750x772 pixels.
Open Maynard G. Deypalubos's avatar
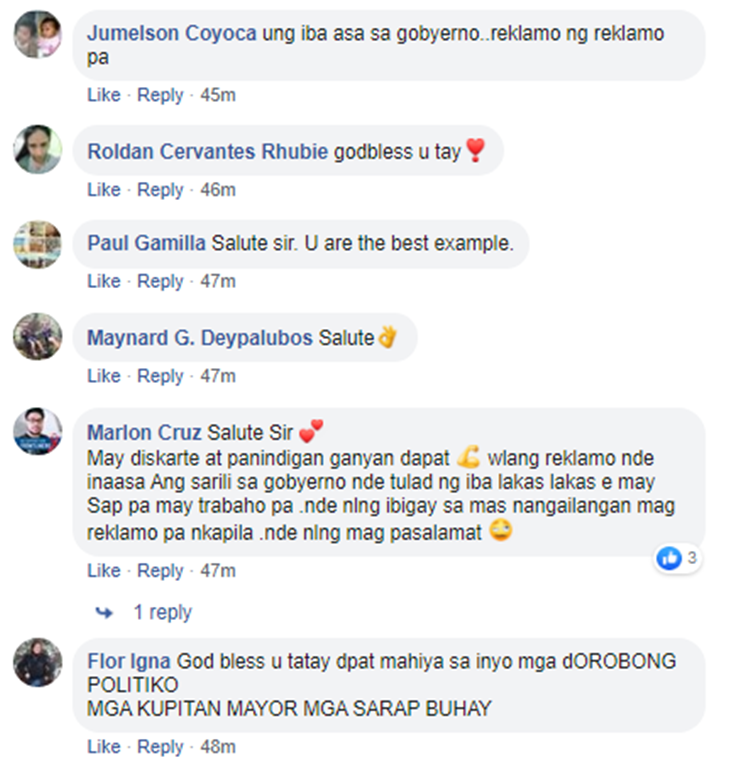click(x=37, y=336)
